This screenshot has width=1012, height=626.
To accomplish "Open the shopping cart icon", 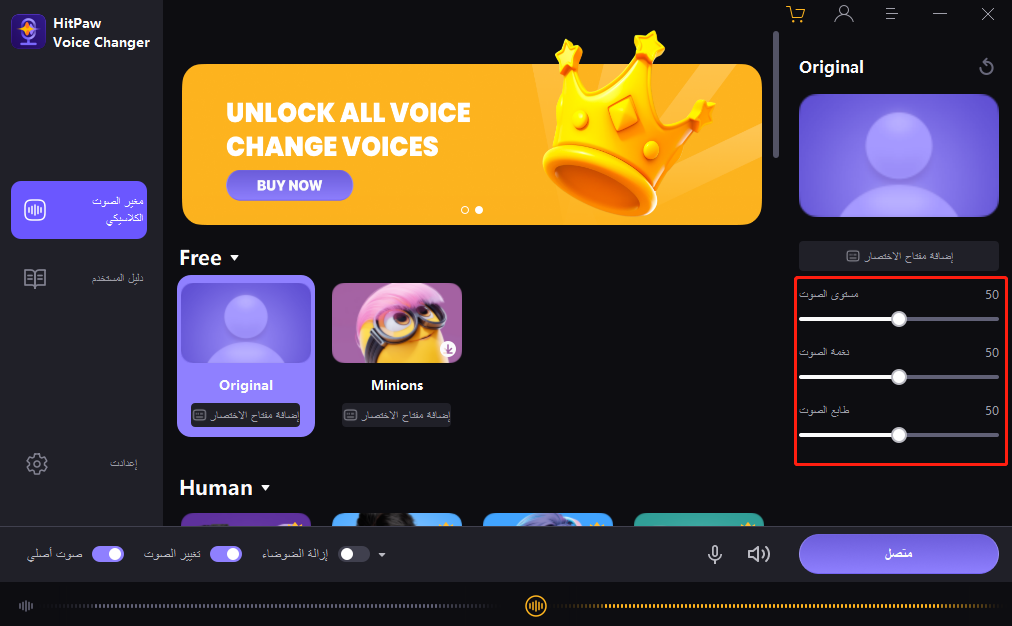I will coord(795,14).
